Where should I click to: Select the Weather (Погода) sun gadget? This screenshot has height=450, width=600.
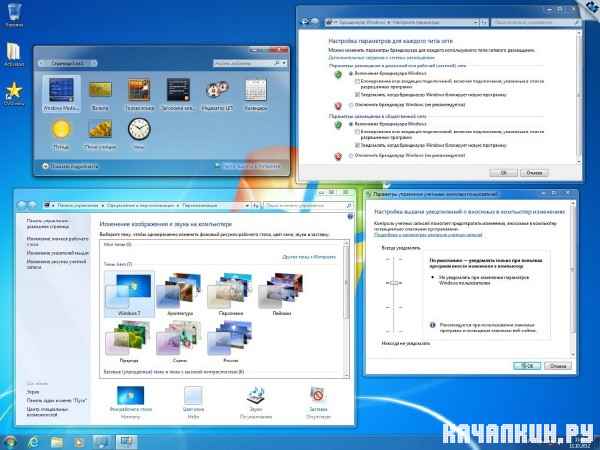pyautogui.click(x=61, y=133)
